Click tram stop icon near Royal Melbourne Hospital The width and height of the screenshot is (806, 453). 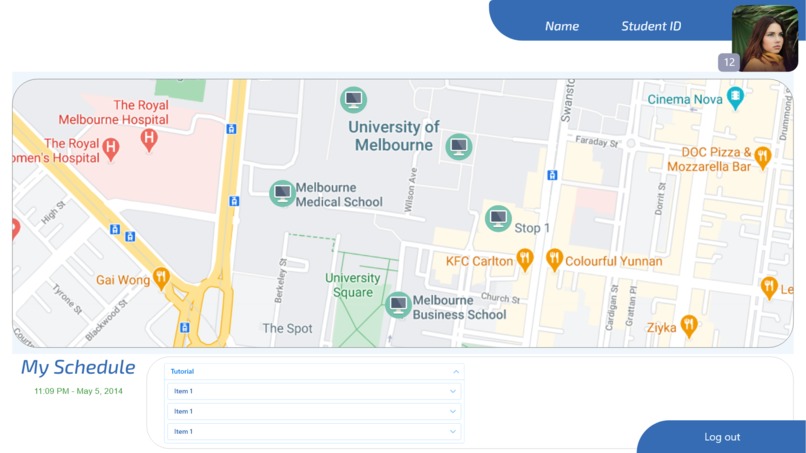(x=231, y=129)
